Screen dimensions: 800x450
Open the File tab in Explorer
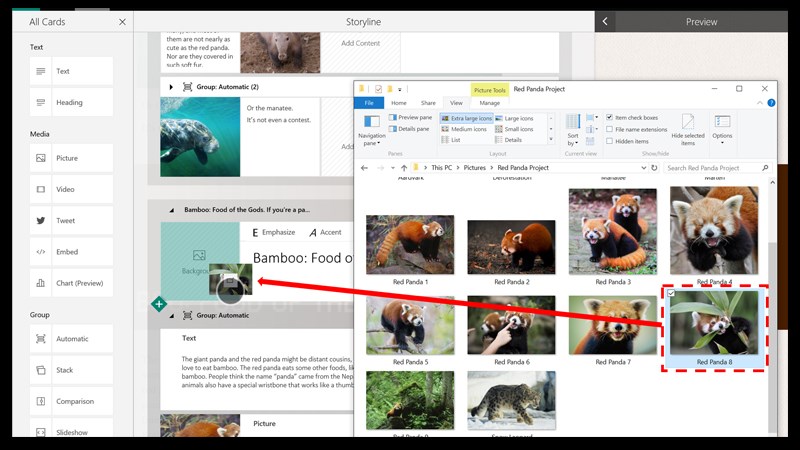pyautogui.click(x=369, y=103)
